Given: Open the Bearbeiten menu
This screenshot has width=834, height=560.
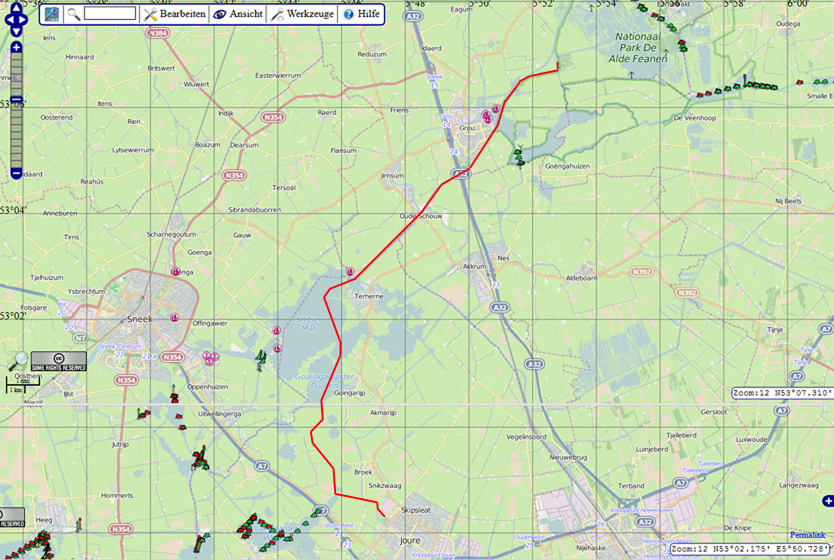Looking at the screenshot, I should pyautogui.click(x=174, y=15).
